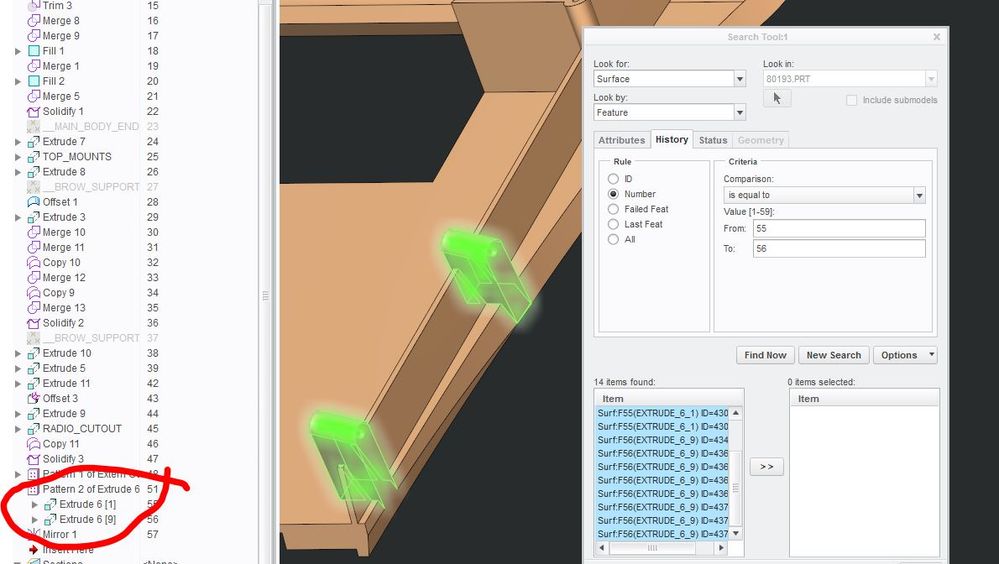The height and width of the screenshot is (564, 999).
Task: Click the Offset 3 feature icon
Action: (34, 398)
